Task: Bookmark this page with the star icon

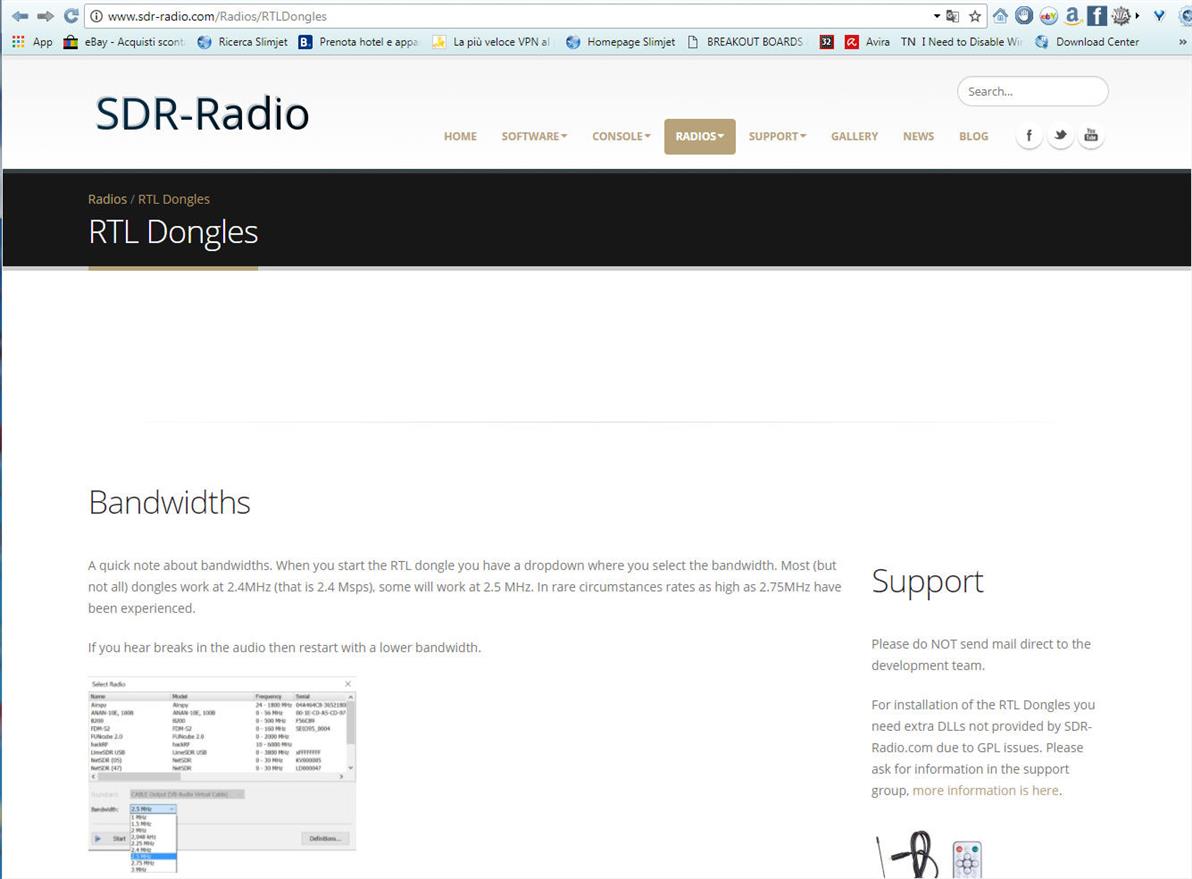Action: [975, 16]
